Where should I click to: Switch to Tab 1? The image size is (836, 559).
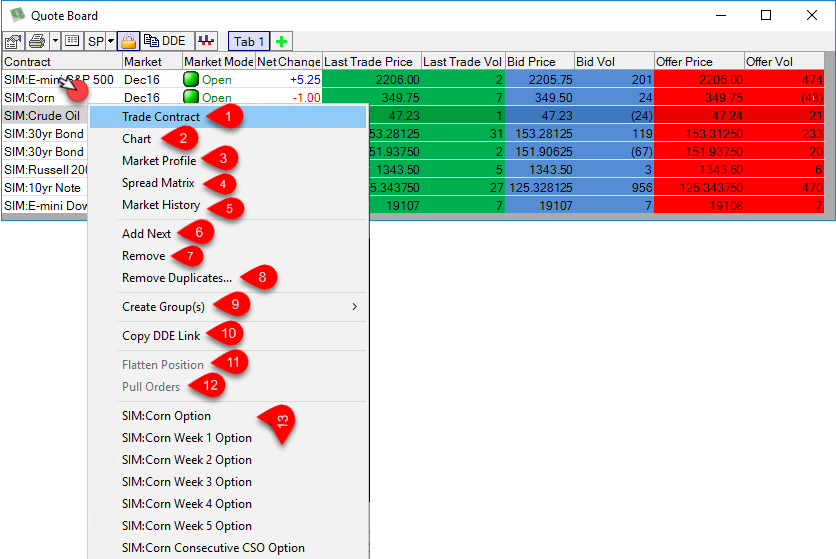249,42
